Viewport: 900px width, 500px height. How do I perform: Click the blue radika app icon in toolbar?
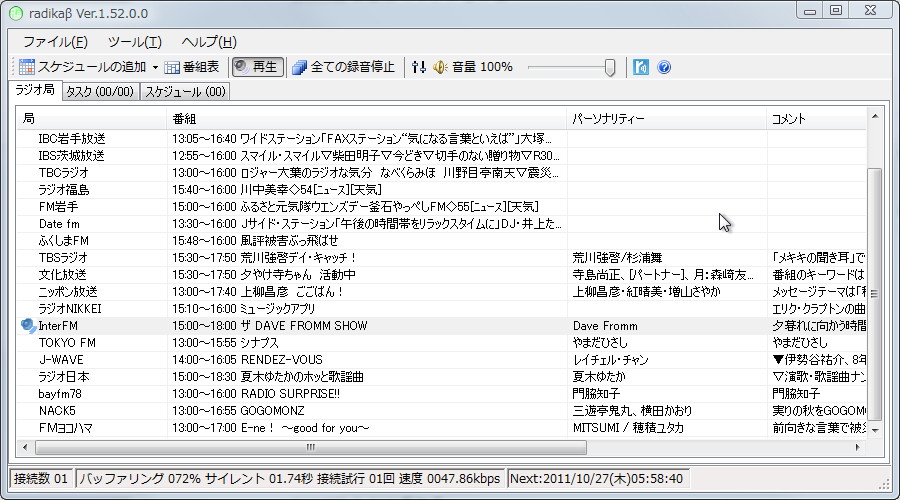coord(641,67)
